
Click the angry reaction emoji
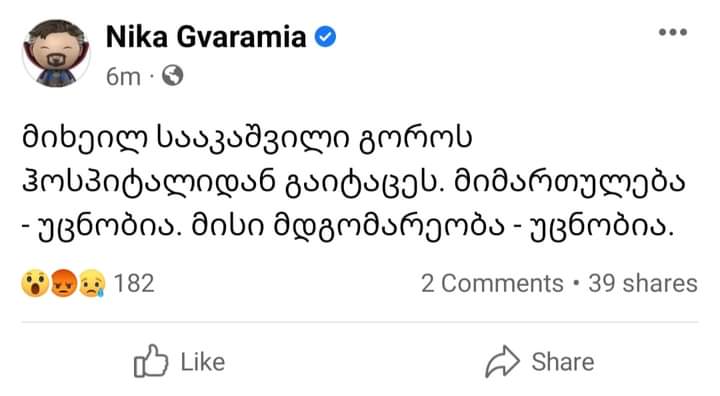(63, 283)
